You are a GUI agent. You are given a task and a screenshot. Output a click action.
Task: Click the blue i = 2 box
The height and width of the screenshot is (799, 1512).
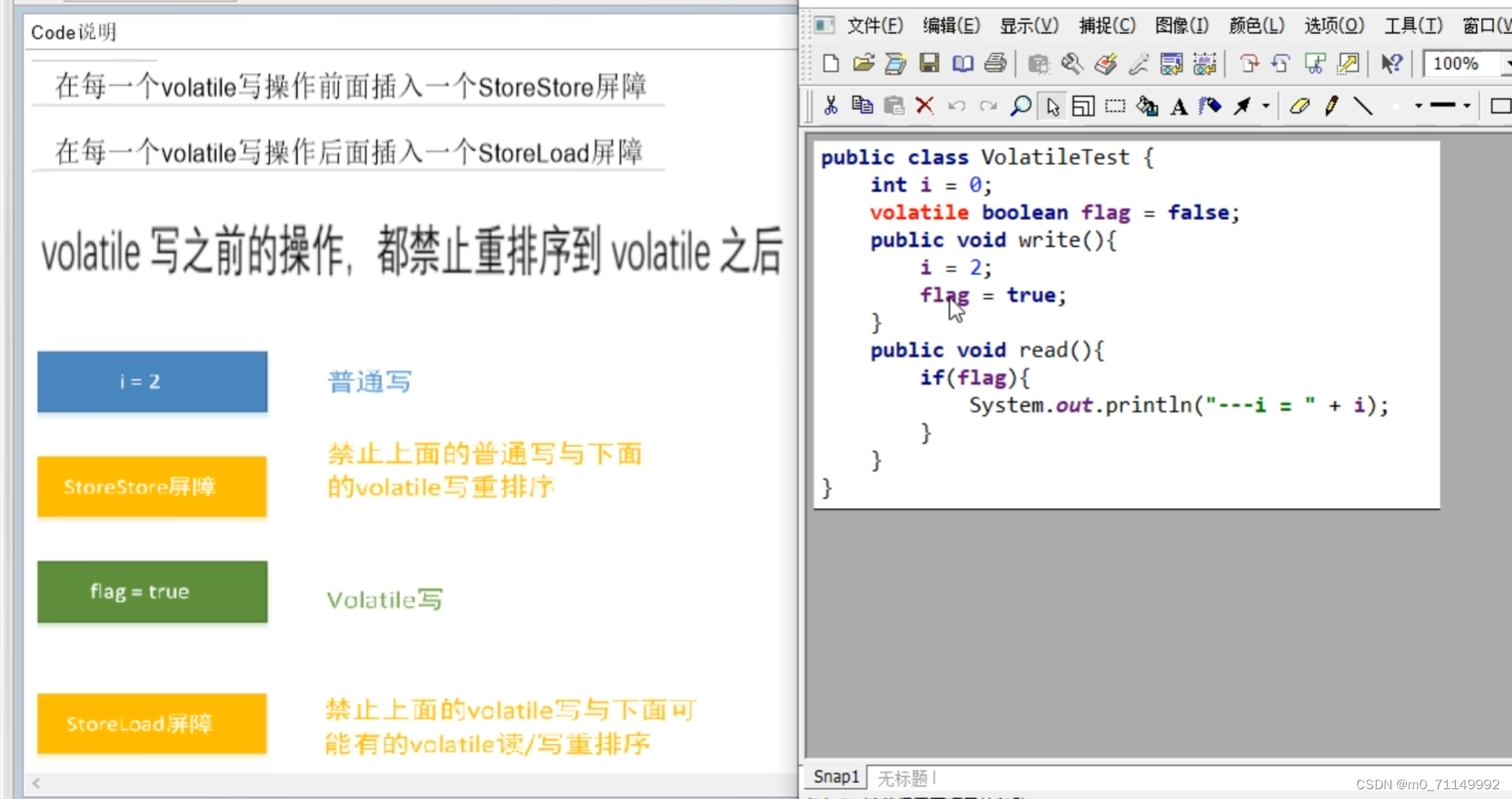point(152,382)
